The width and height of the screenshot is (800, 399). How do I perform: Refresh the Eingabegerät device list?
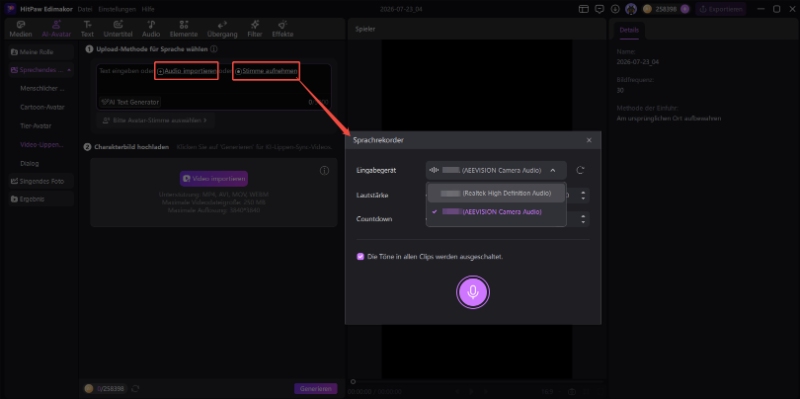coord(580,170)
